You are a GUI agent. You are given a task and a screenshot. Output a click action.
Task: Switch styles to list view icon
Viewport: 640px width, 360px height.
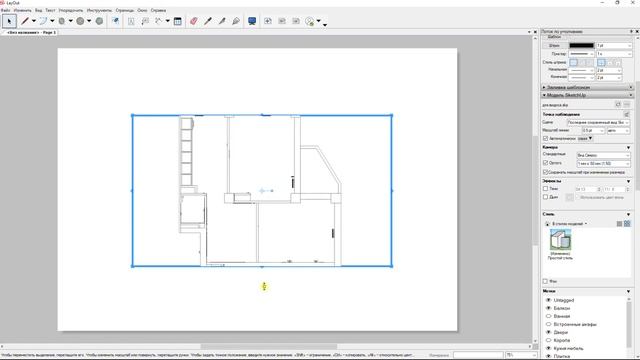pyautogui.click(x=619, y=224)
